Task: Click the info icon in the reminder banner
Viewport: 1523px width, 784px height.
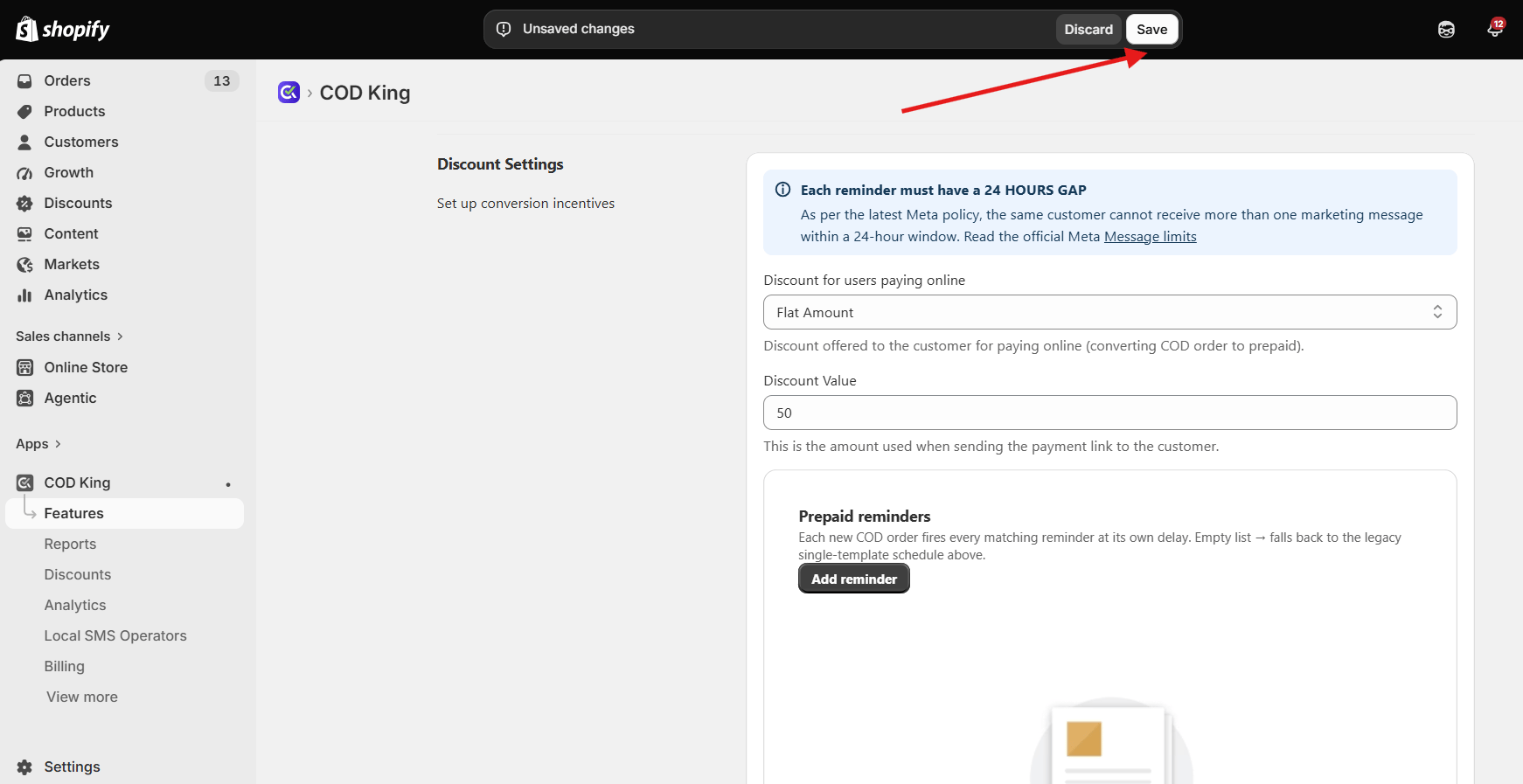Action: coord(783,190)
